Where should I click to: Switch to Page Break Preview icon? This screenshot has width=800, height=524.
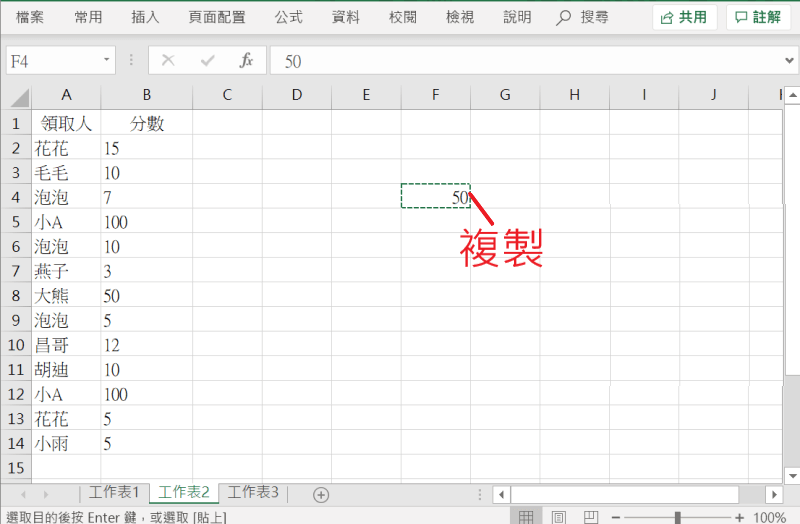tap(591, 517)
